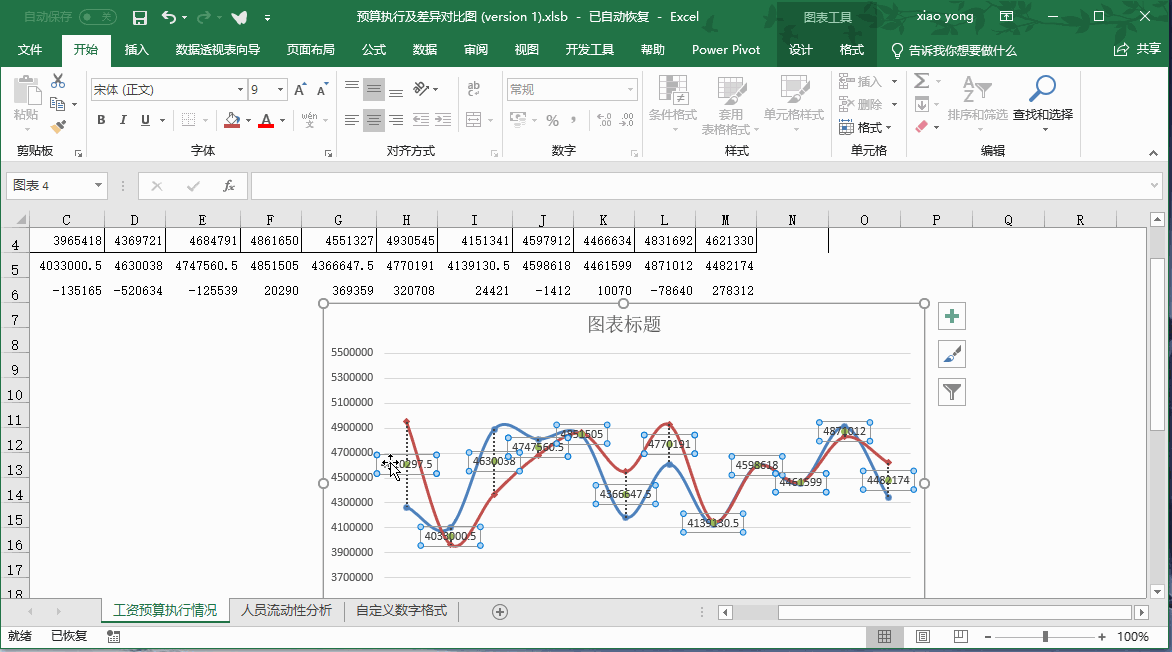Click the Clear eraser icon
This screenshot has width=1172, height=652.
tap(922, 126)
